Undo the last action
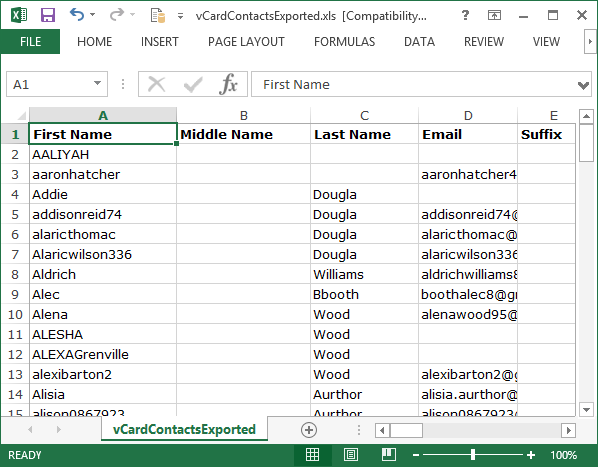Screen dimensions: 598x467 pos(77,15)
